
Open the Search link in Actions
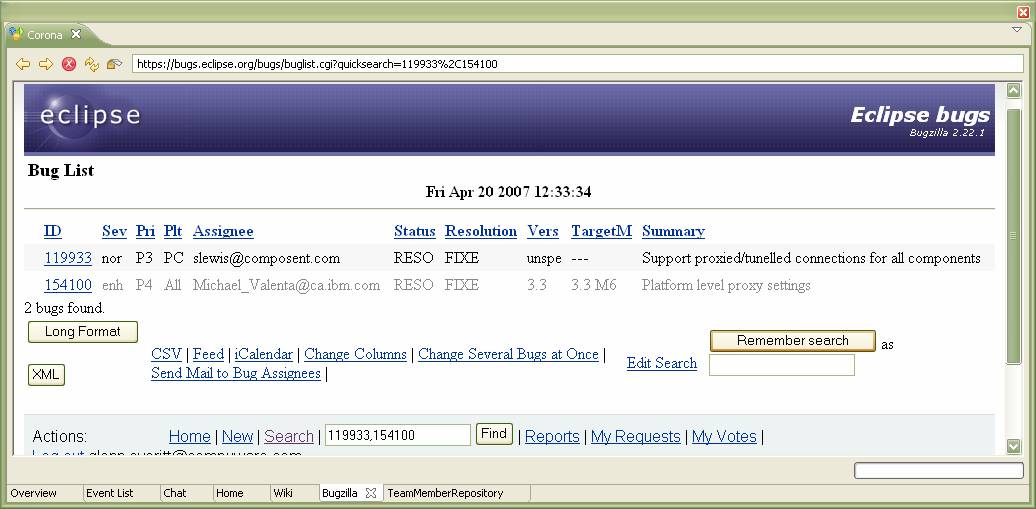point(289,436)
